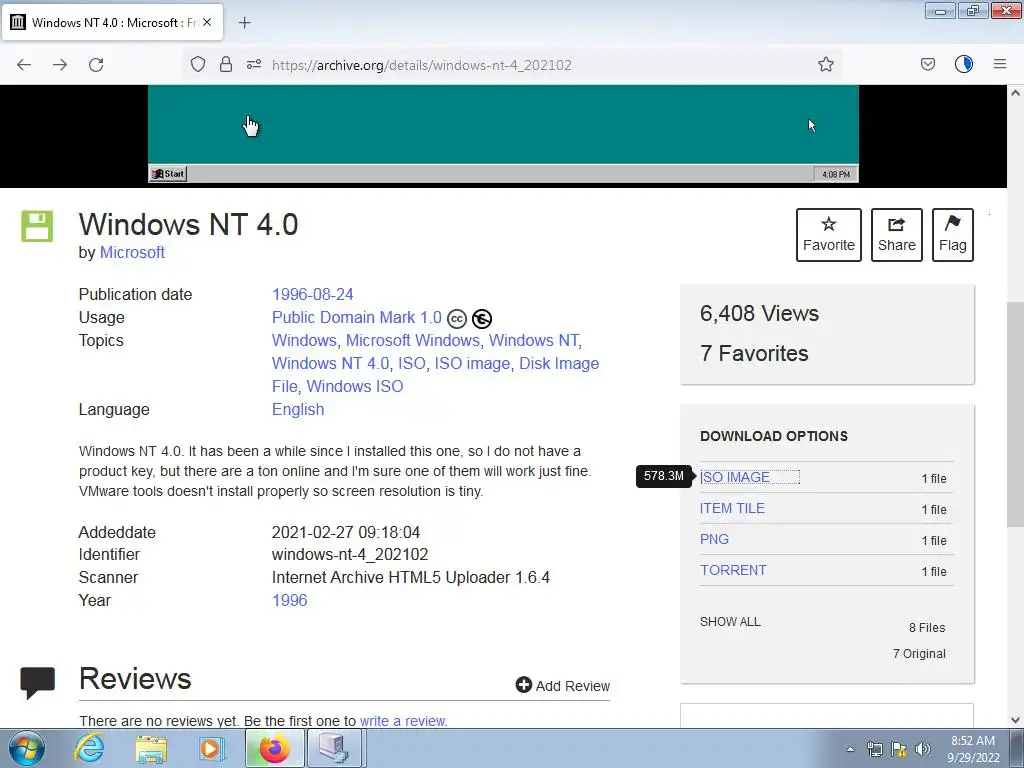Open the 1996 year link
Screen dimensions: 1024x768
pyautogui.click(x=289, y=600)
